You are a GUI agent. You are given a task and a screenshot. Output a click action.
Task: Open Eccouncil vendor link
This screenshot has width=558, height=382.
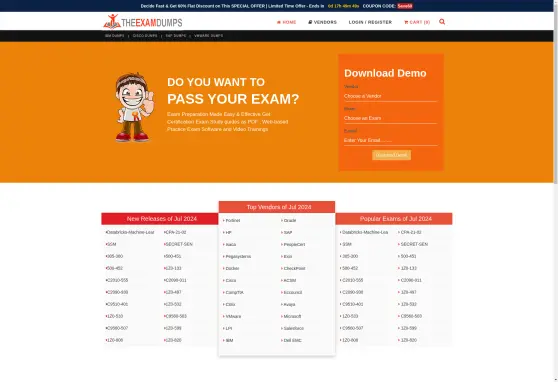[293, 293]
